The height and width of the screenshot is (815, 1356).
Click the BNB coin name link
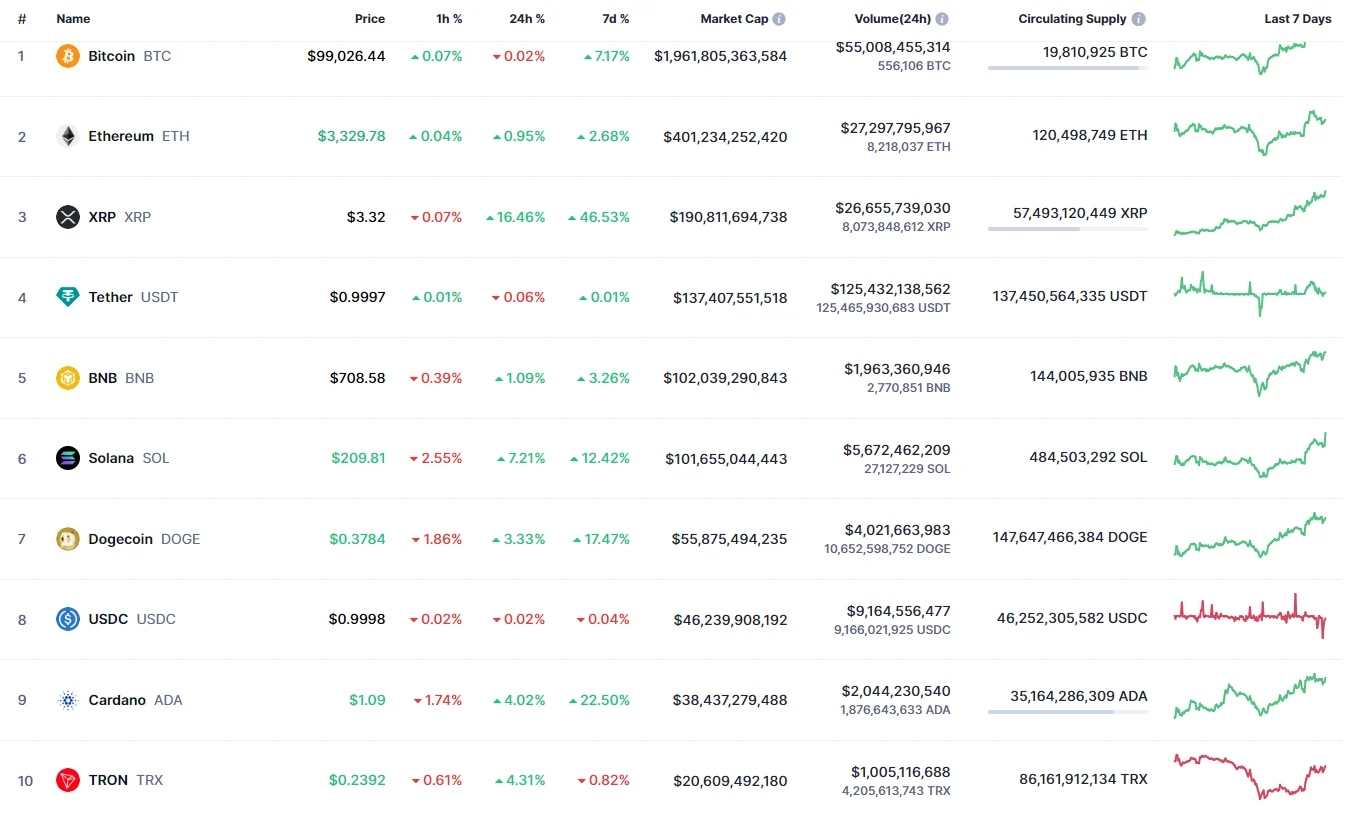(102, 378)
